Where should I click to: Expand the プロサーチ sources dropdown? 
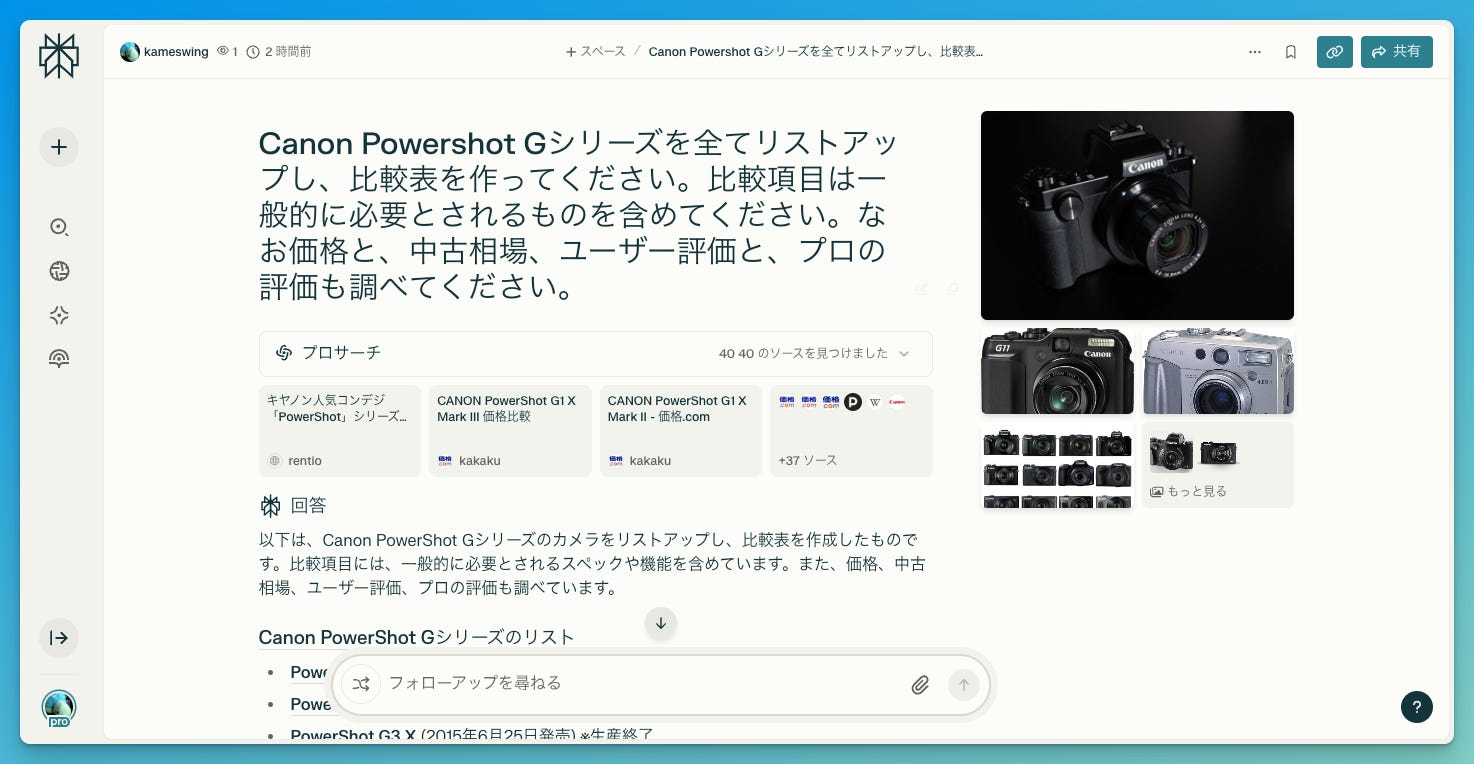coord(596,353)
